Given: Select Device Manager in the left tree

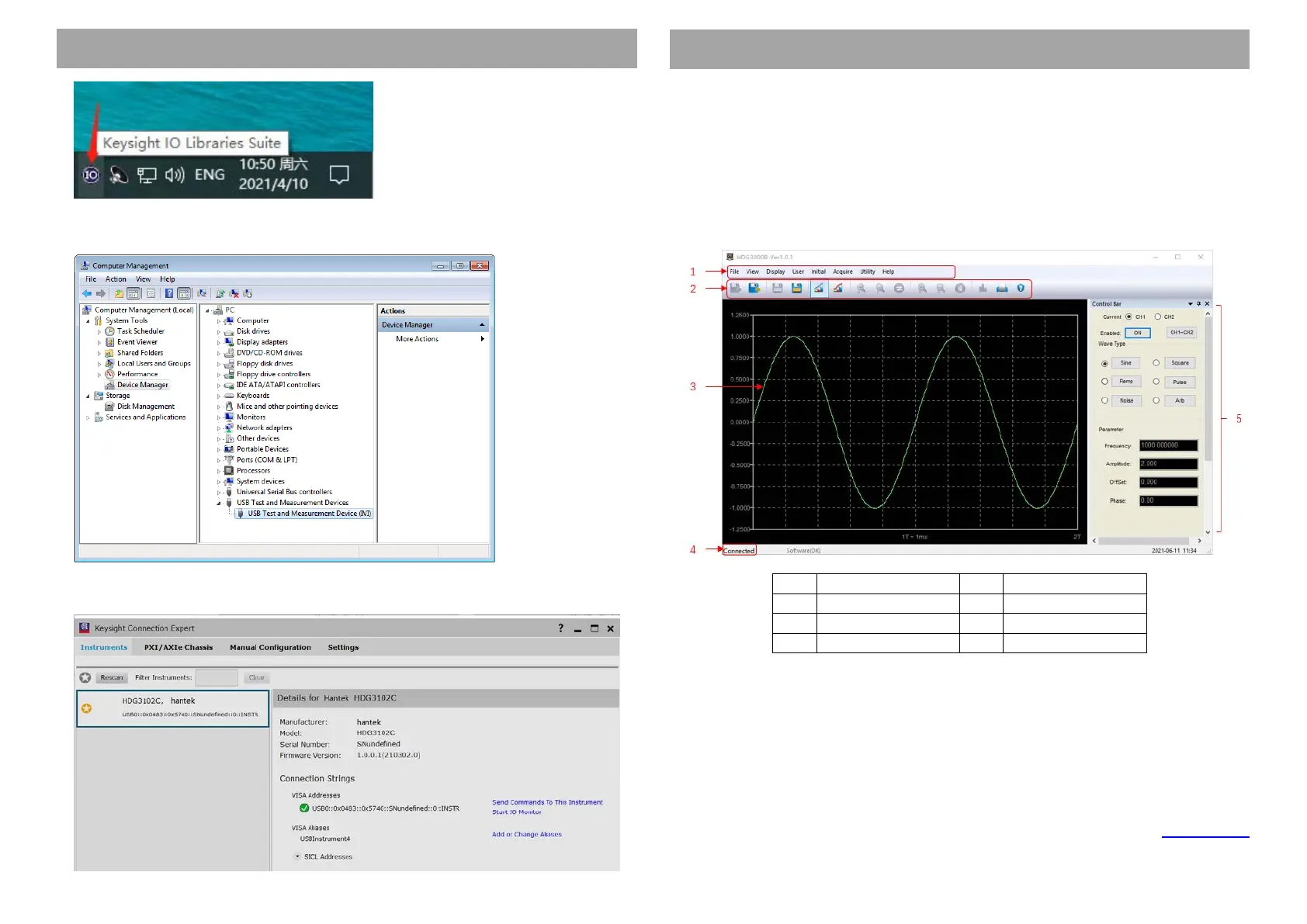Looking at the screenshot, I should pos(143,385).
